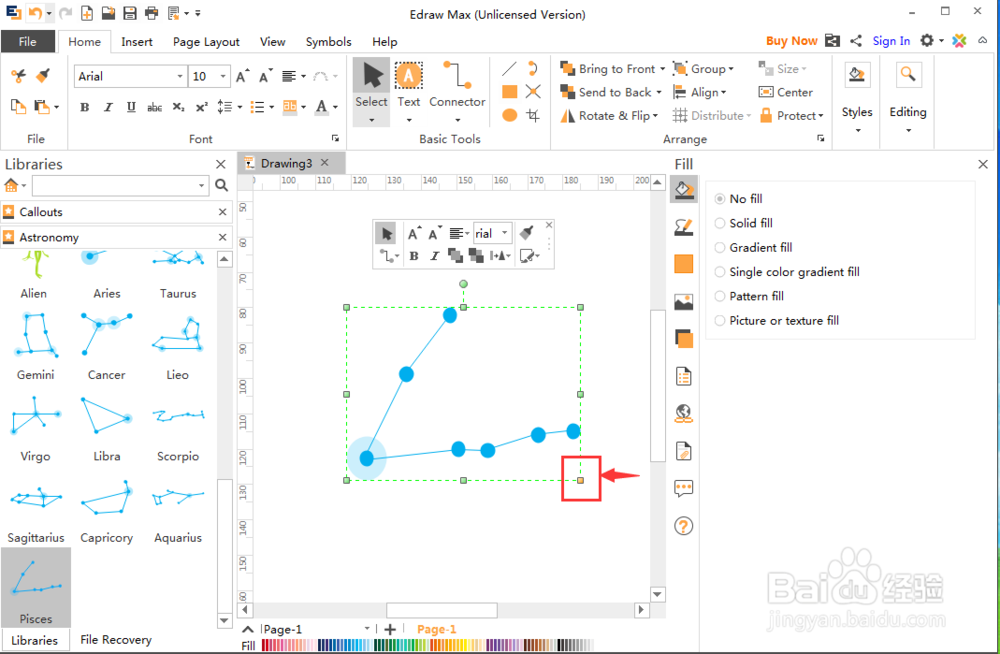This screenshot has width=1000, height=654.
Task: Close the Fill panel
Action: click(983, 165)
